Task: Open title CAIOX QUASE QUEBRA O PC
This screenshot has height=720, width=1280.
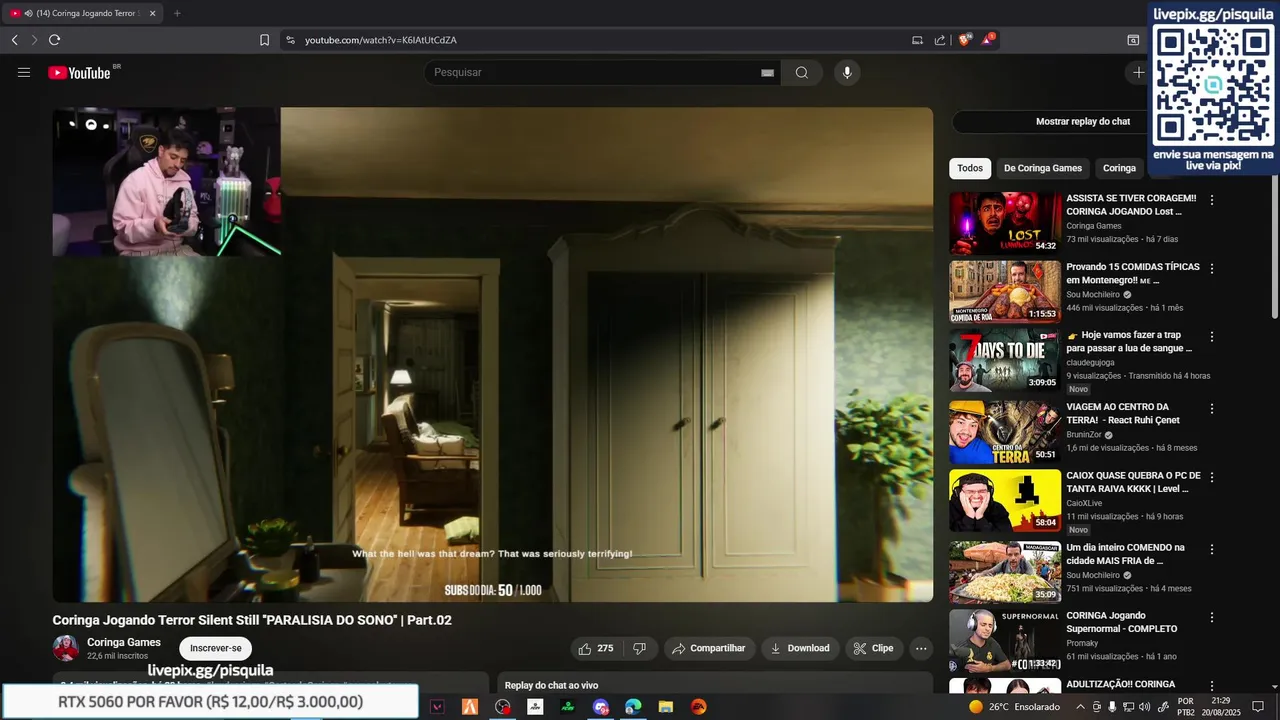Action: pyautogui.click(x=1133, y=482)
